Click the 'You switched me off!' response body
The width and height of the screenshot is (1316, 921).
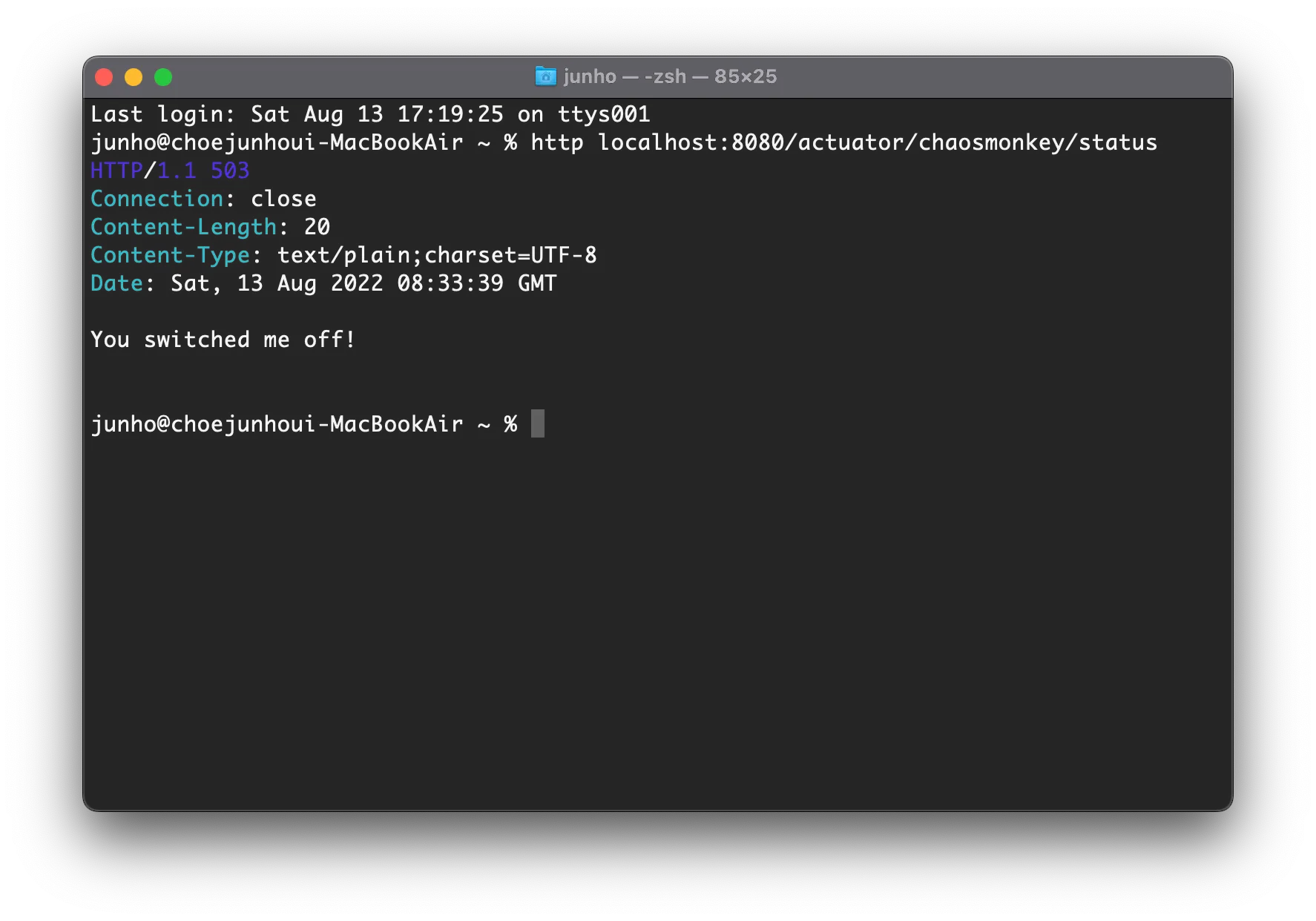223,340
